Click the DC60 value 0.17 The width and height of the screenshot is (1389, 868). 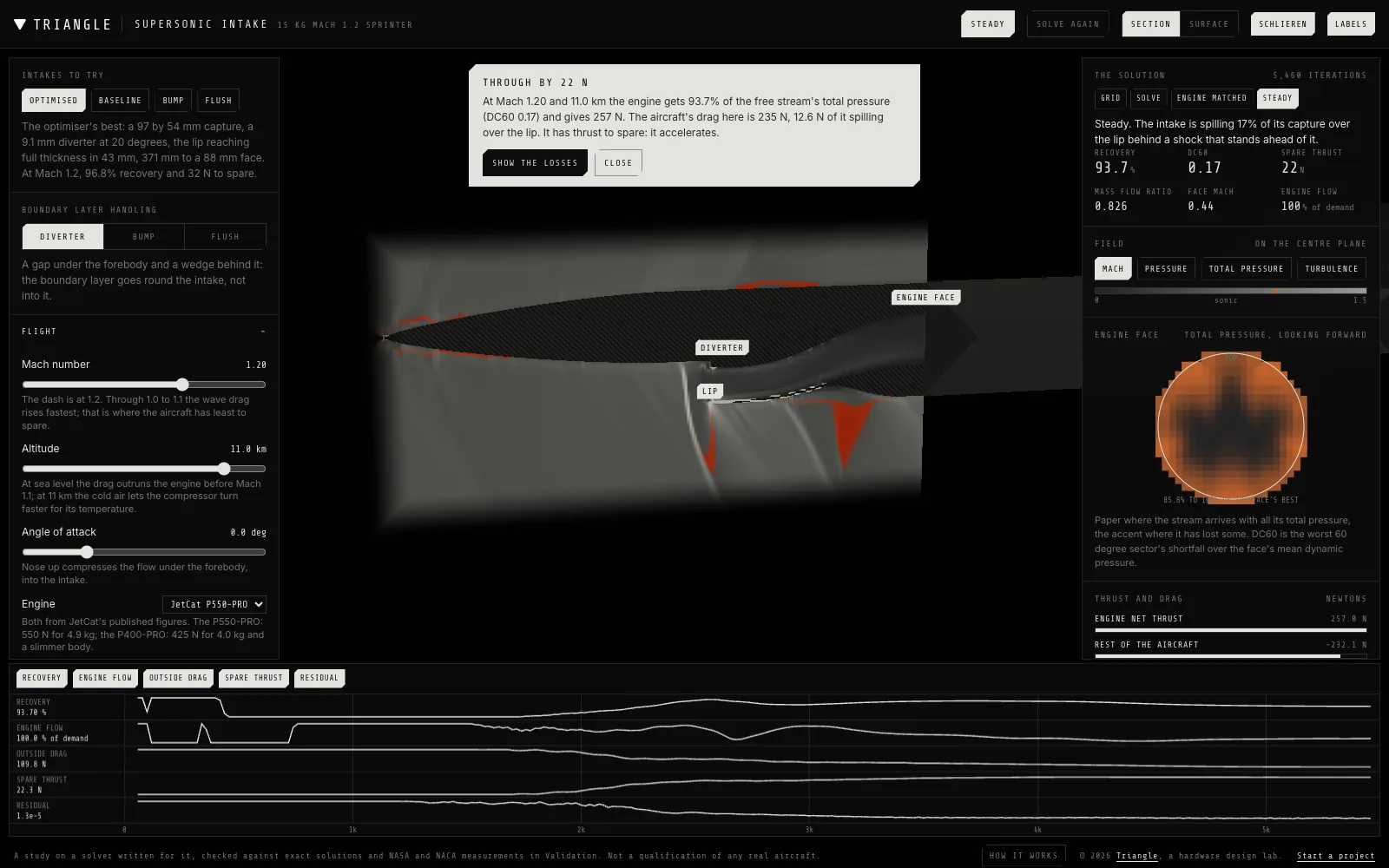pyautogui.click(x=1205, y=168)
